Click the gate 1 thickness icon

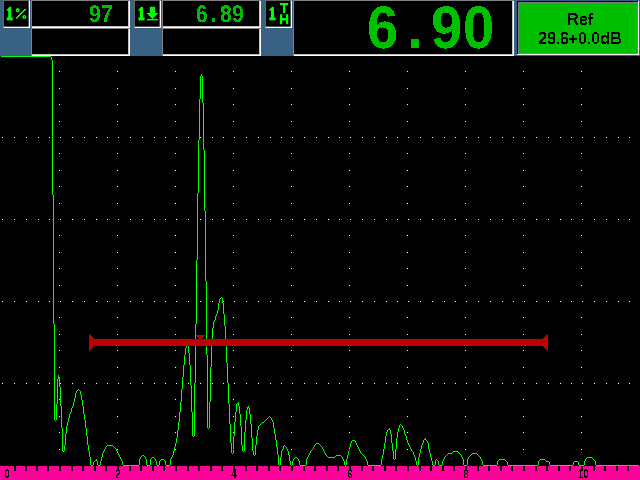pyautogui.click(x=279, y=14)
